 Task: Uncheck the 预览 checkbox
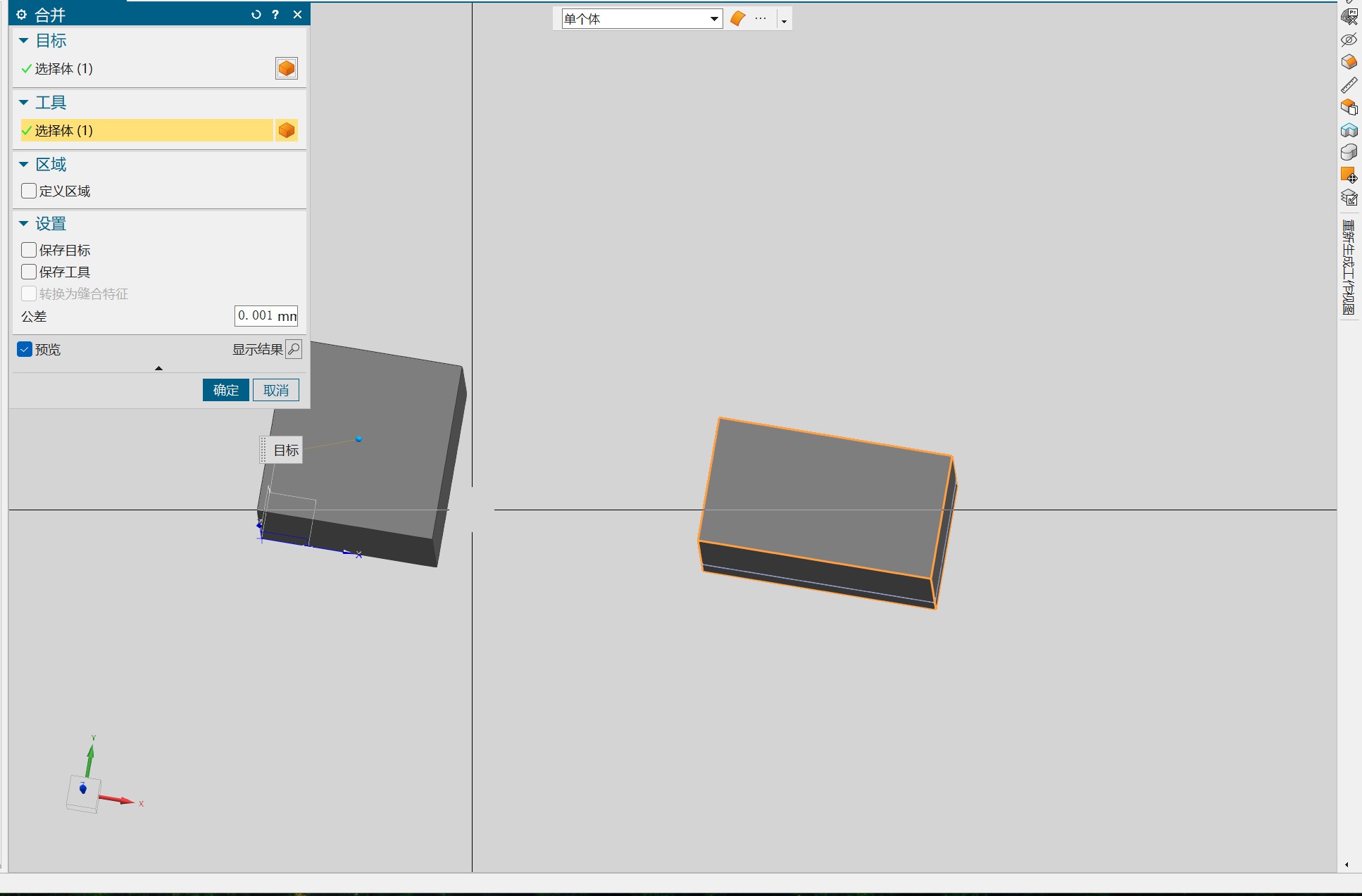tap(25, 349)
